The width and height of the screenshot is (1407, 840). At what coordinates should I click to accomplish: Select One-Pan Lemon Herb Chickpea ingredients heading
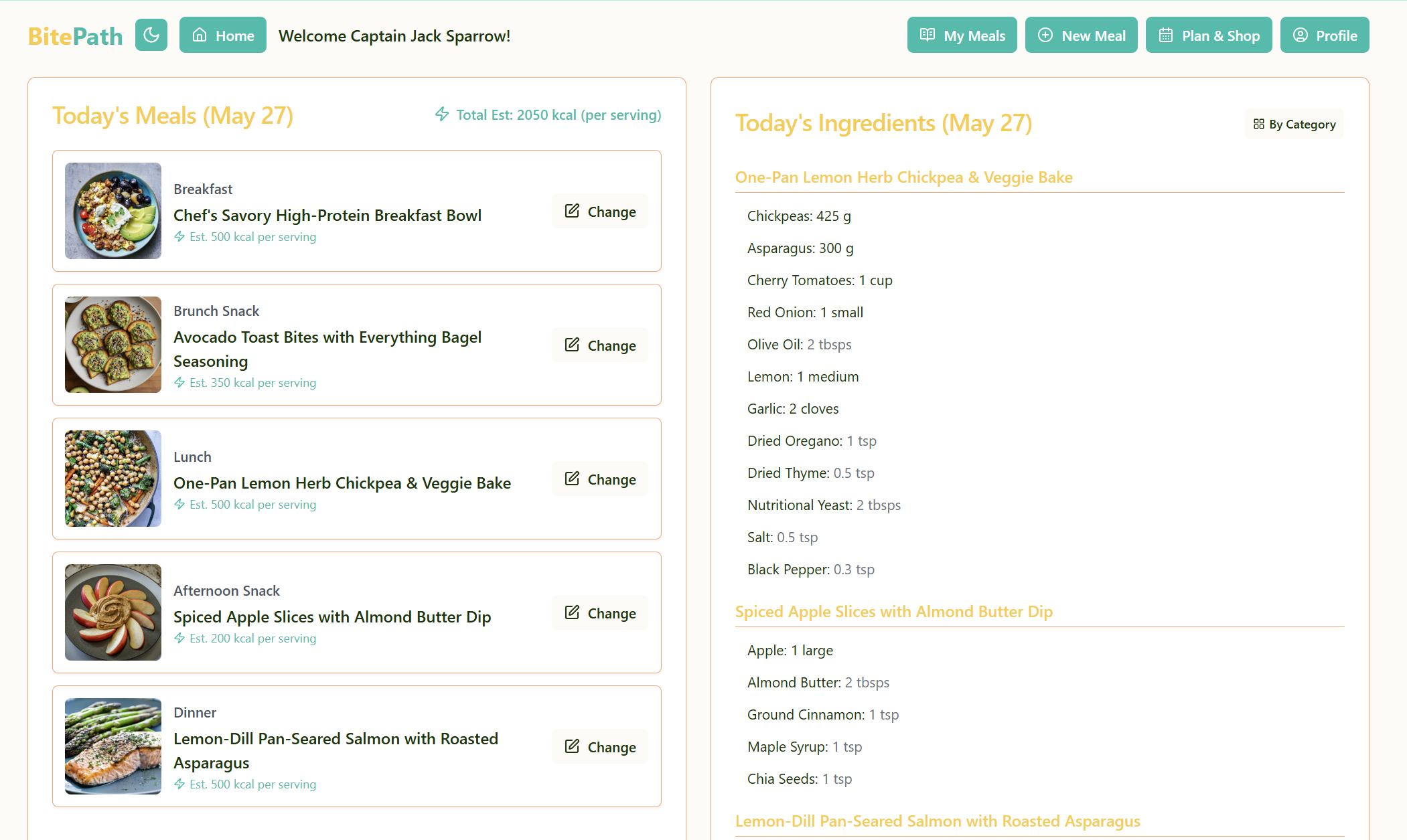(903, 177)
